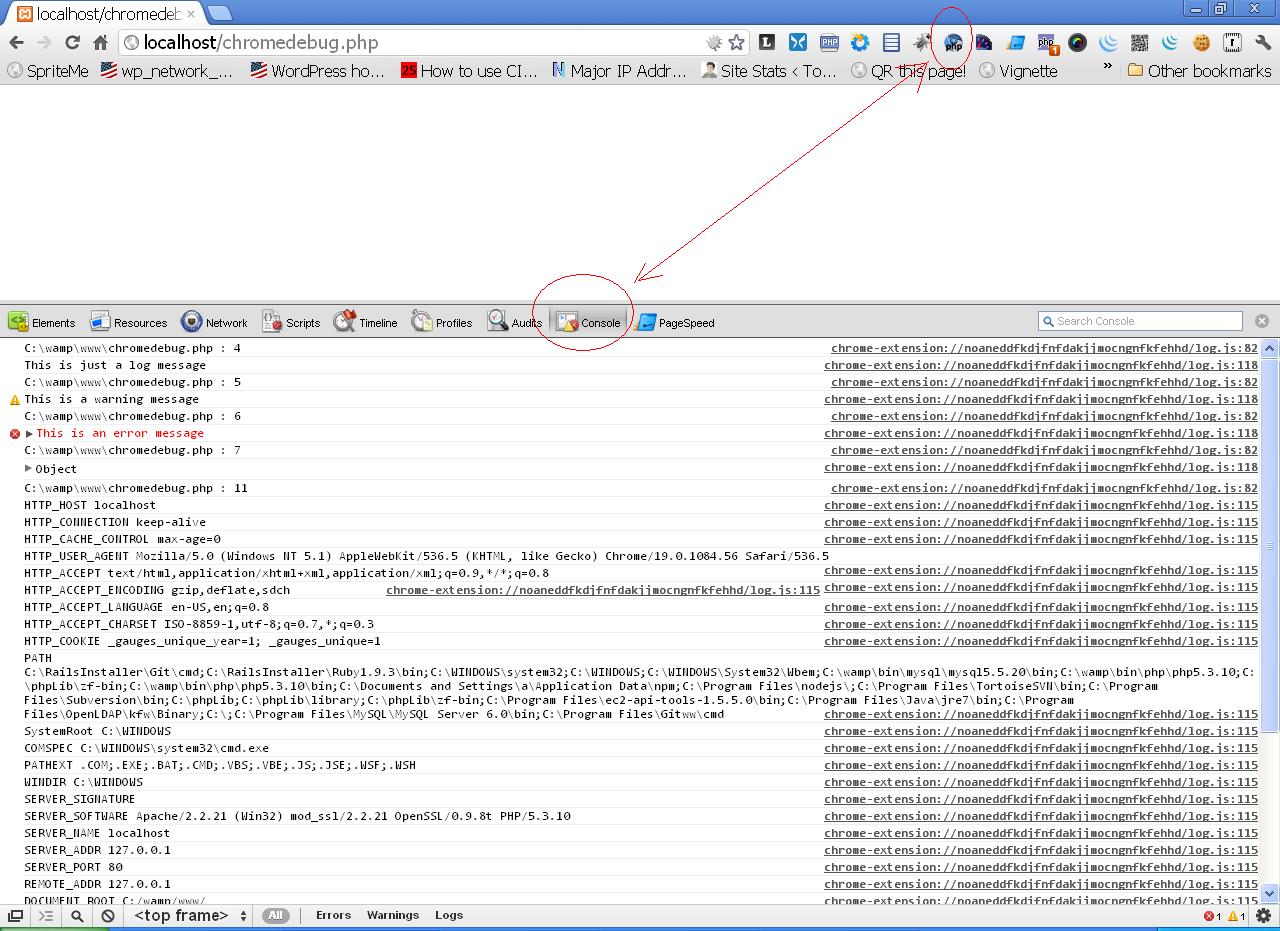Screen dimensions: 1280x931
Task: Expand the logged Object entry
Action: click(x=29, y=468)
